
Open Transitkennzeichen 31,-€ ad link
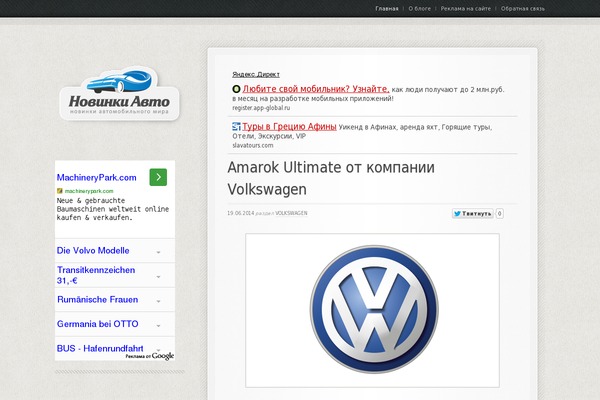coord(96,275)
